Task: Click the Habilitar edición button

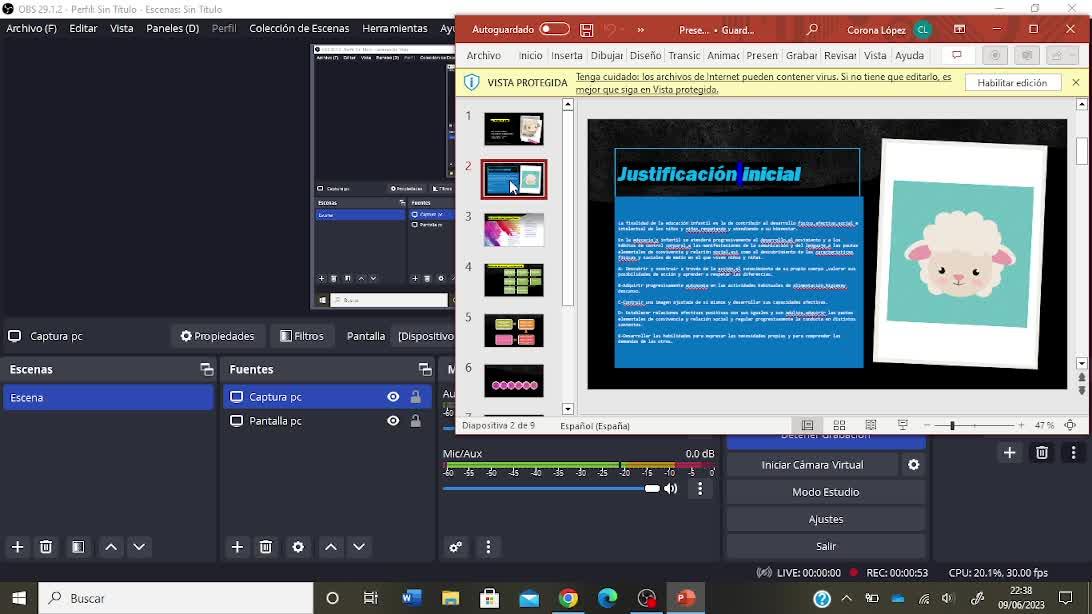Action: [x=1012, y=83]
